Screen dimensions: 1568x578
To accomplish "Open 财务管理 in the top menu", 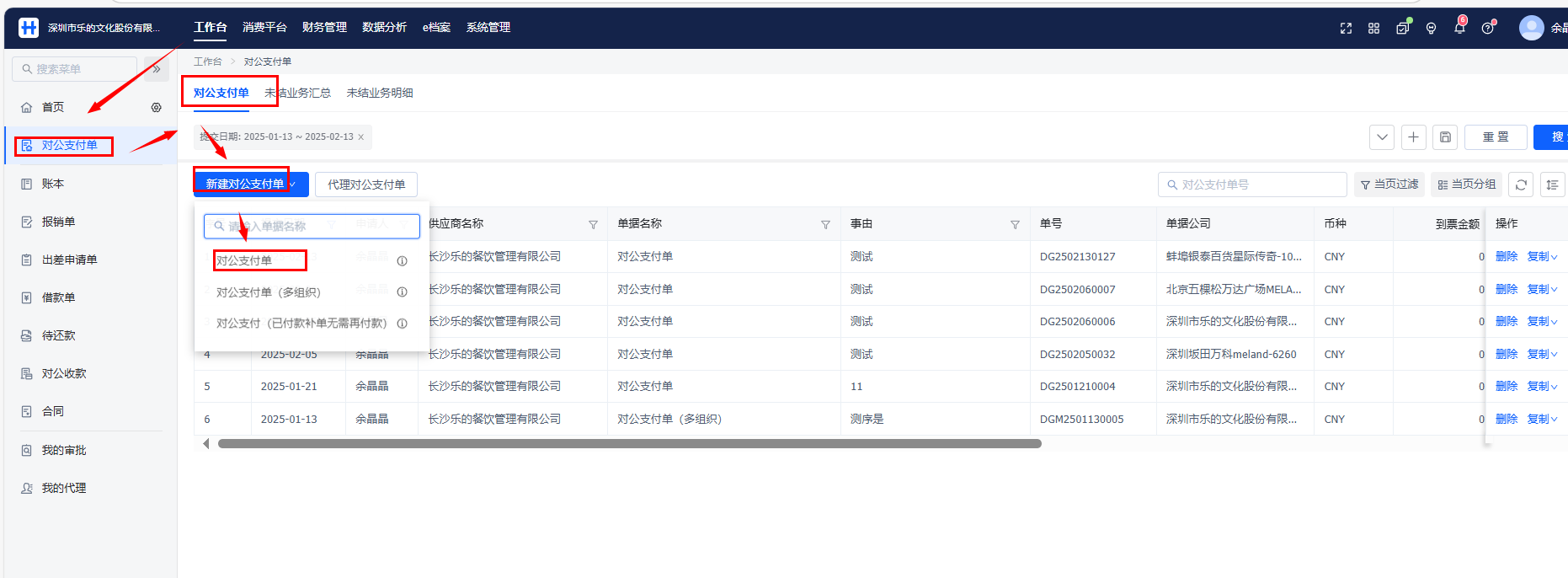I will (324, 27).
